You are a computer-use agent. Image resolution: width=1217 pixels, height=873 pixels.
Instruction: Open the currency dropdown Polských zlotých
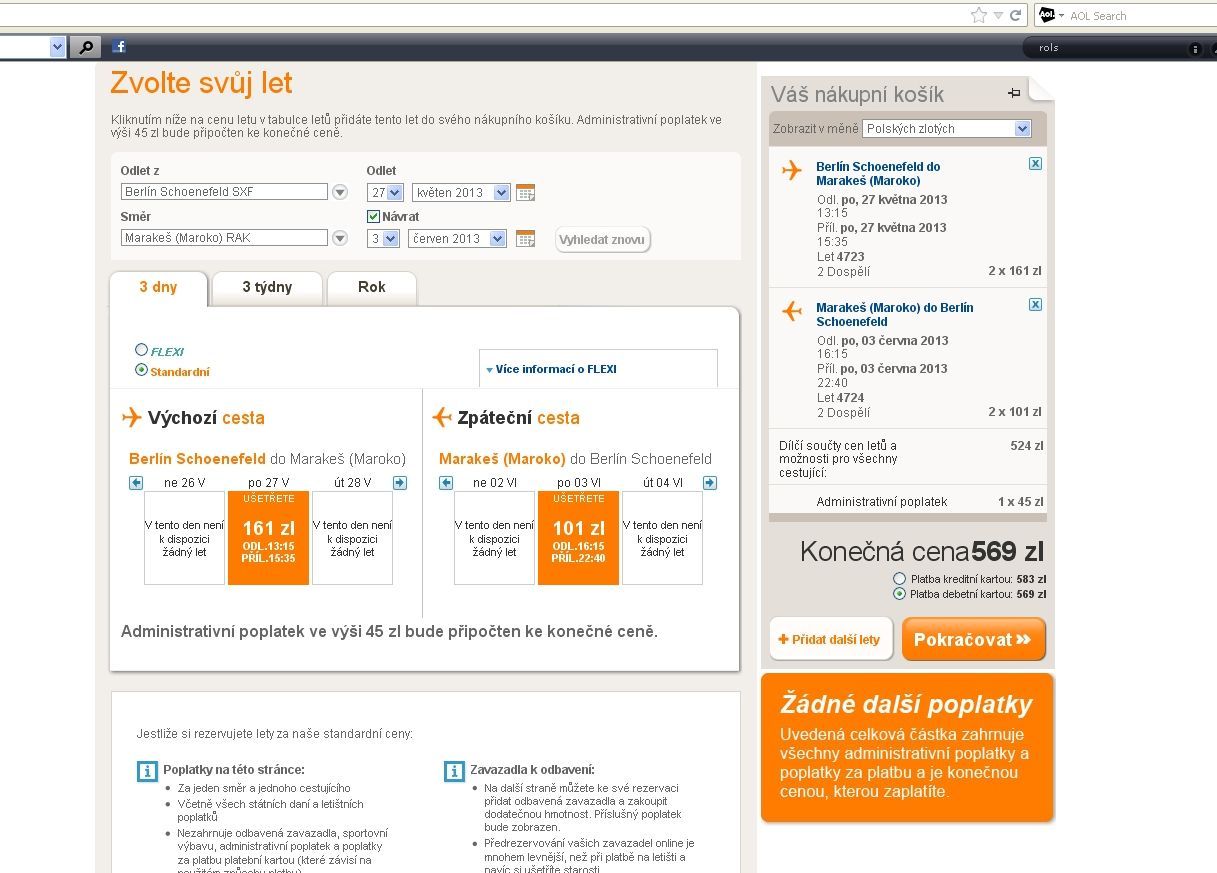(947, 128)
